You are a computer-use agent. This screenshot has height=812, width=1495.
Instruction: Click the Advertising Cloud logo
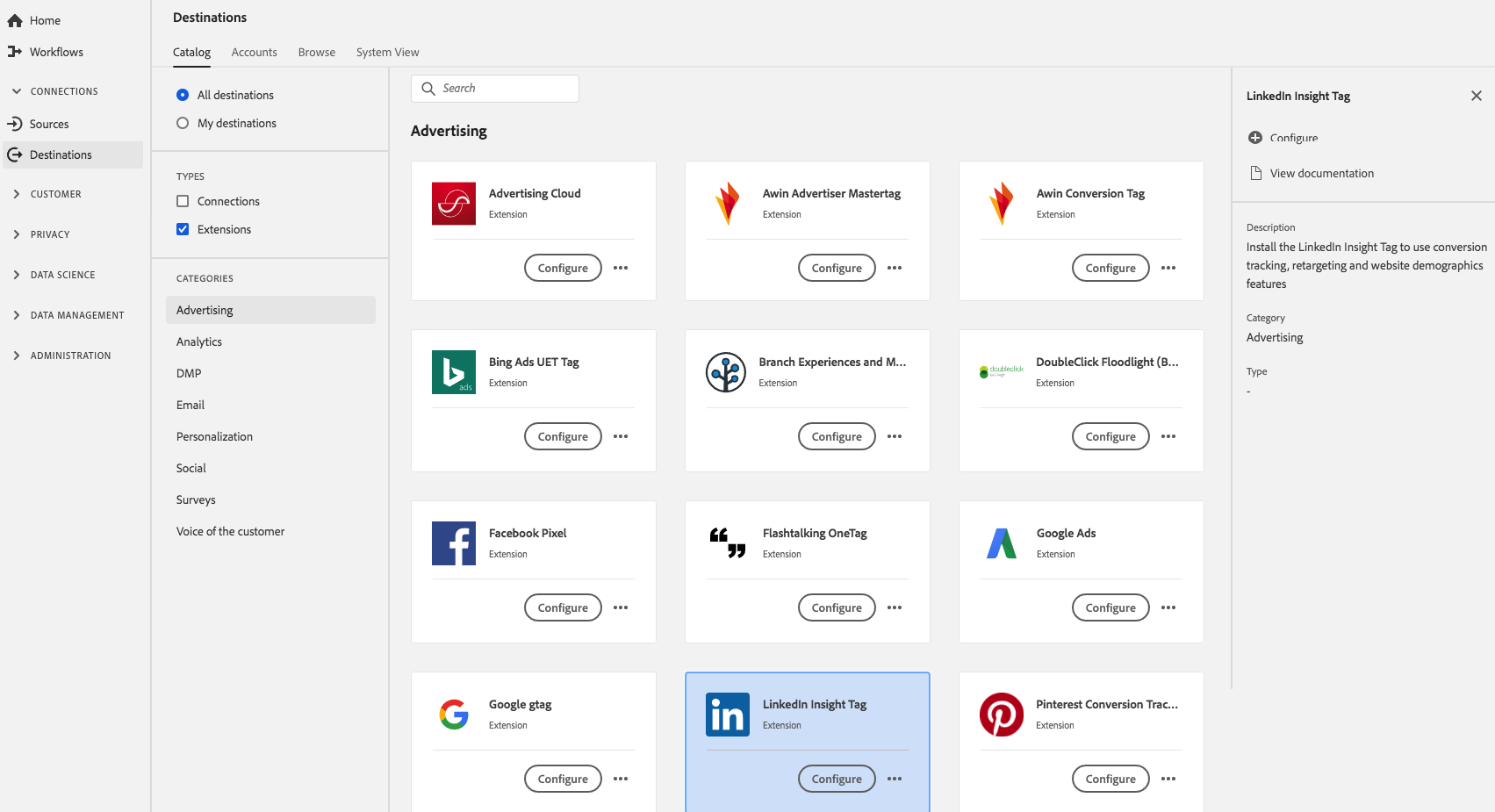pos(454,204)
